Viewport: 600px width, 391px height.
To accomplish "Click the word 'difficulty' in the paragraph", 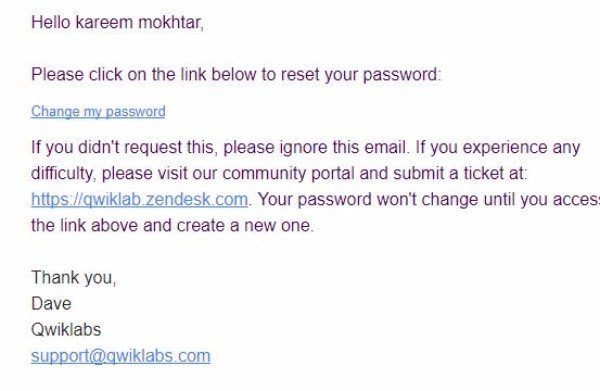I will tap(62, 173).
